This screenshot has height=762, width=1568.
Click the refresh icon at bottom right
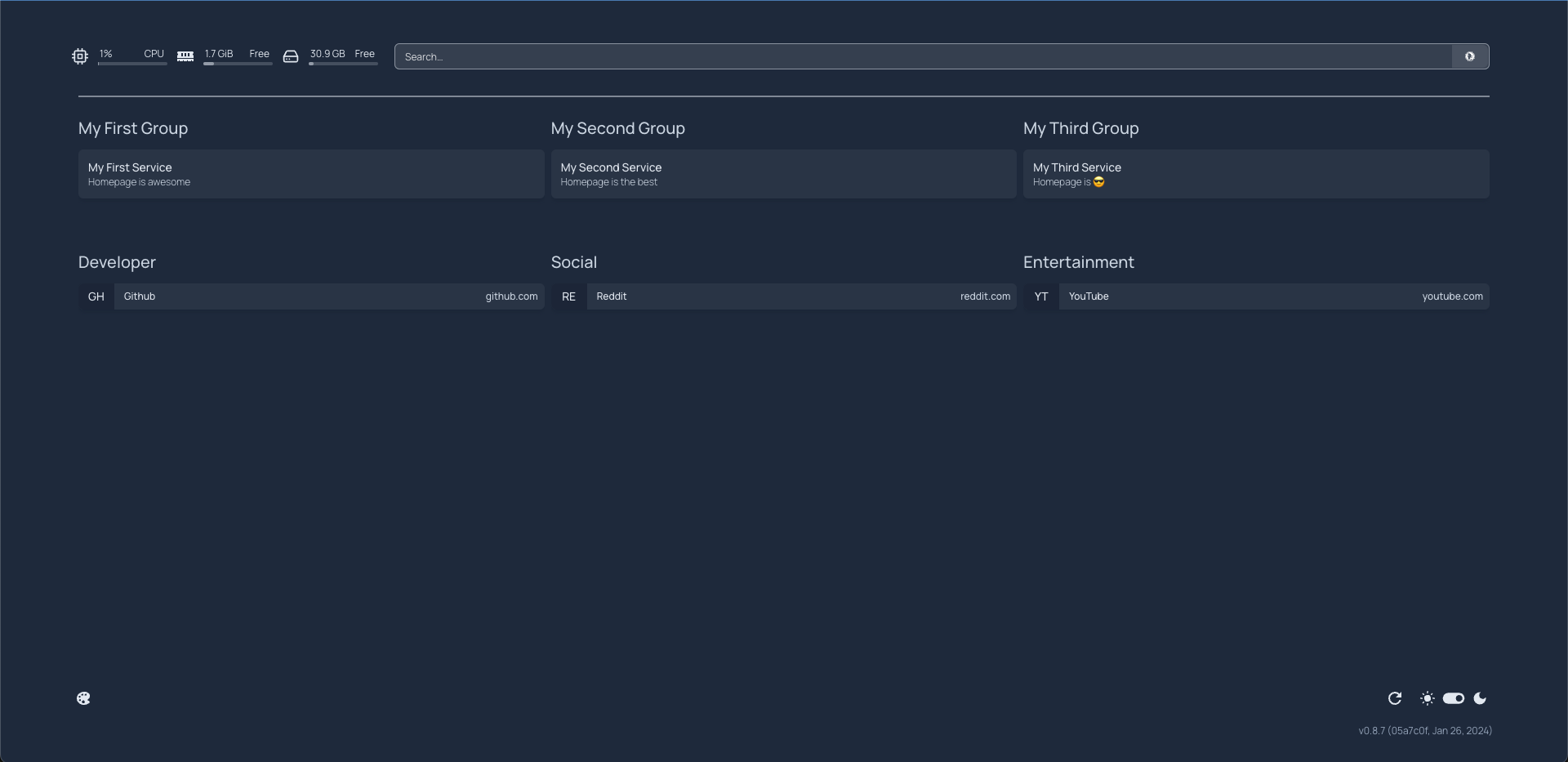1394,698
